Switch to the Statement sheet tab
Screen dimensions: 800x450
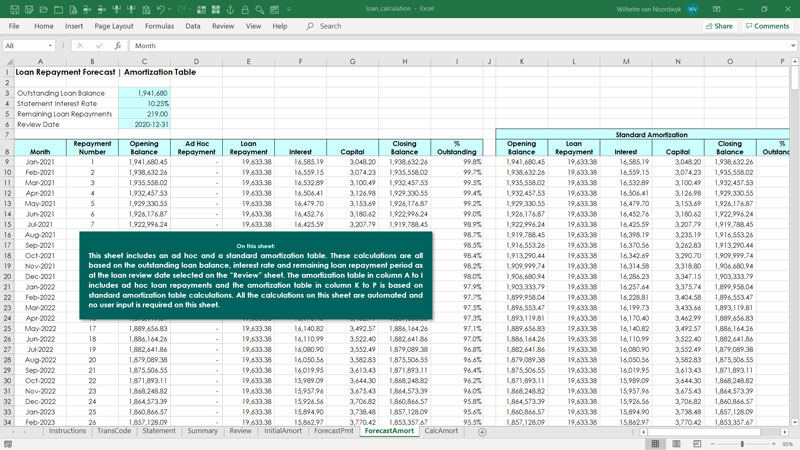[x=159, y=431]
